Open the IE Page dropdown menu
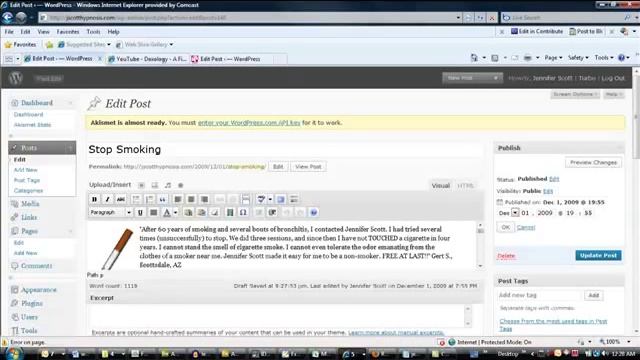 (x=553, y=58)
